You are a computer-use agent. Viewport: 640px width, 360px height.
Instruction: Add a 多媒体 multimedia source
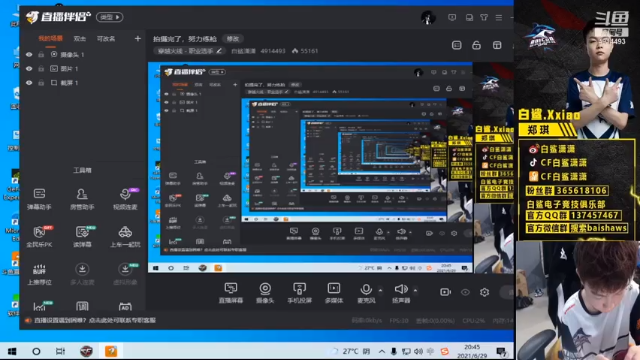pos(334,293)
